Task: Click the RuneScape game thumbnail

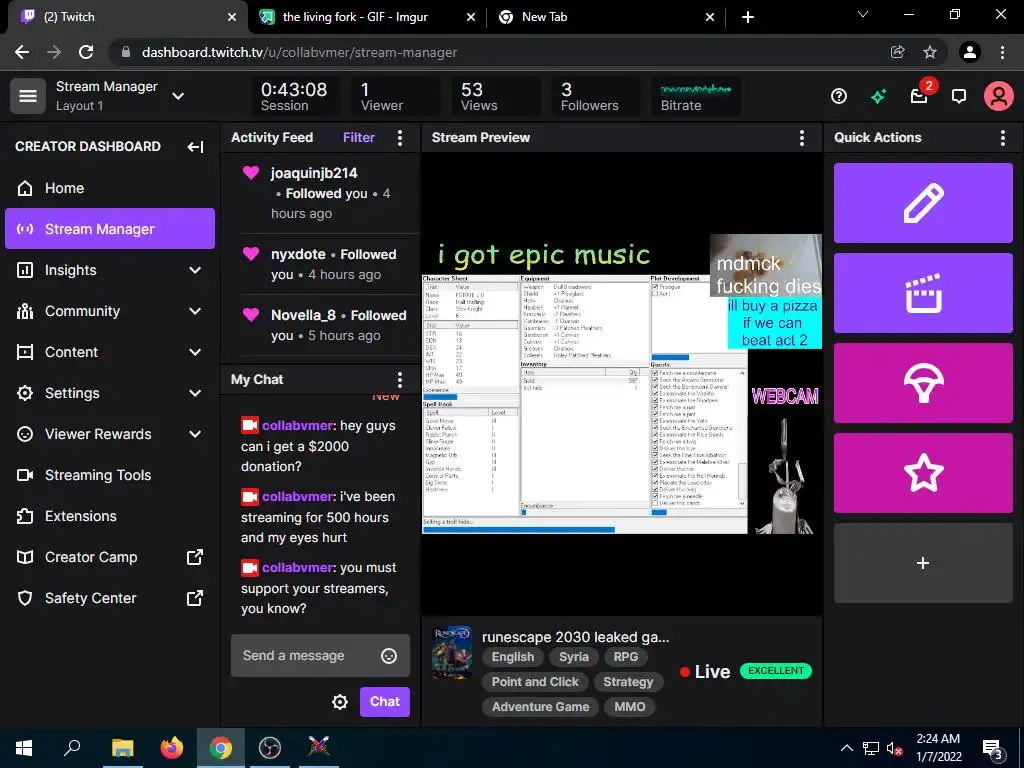Action: point(452,653)
